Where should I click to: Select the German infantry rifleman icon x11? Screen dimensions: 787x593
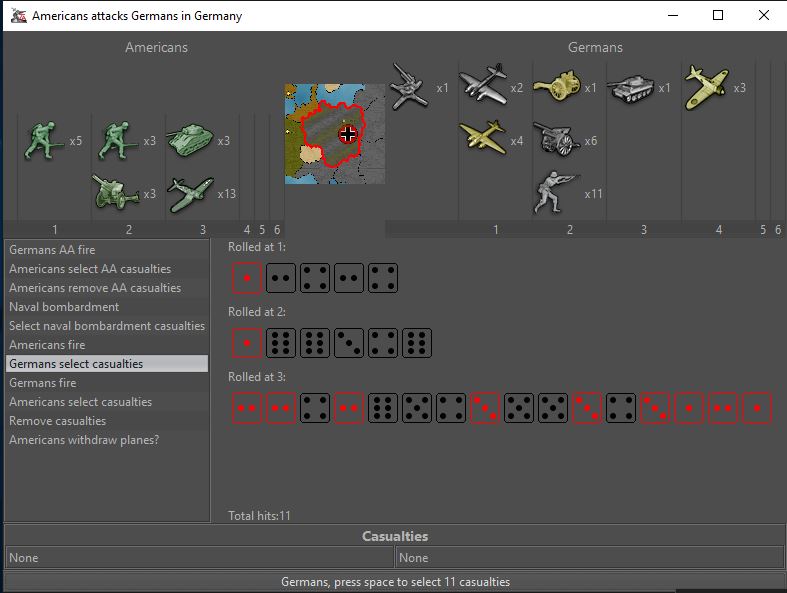[556, 193]
